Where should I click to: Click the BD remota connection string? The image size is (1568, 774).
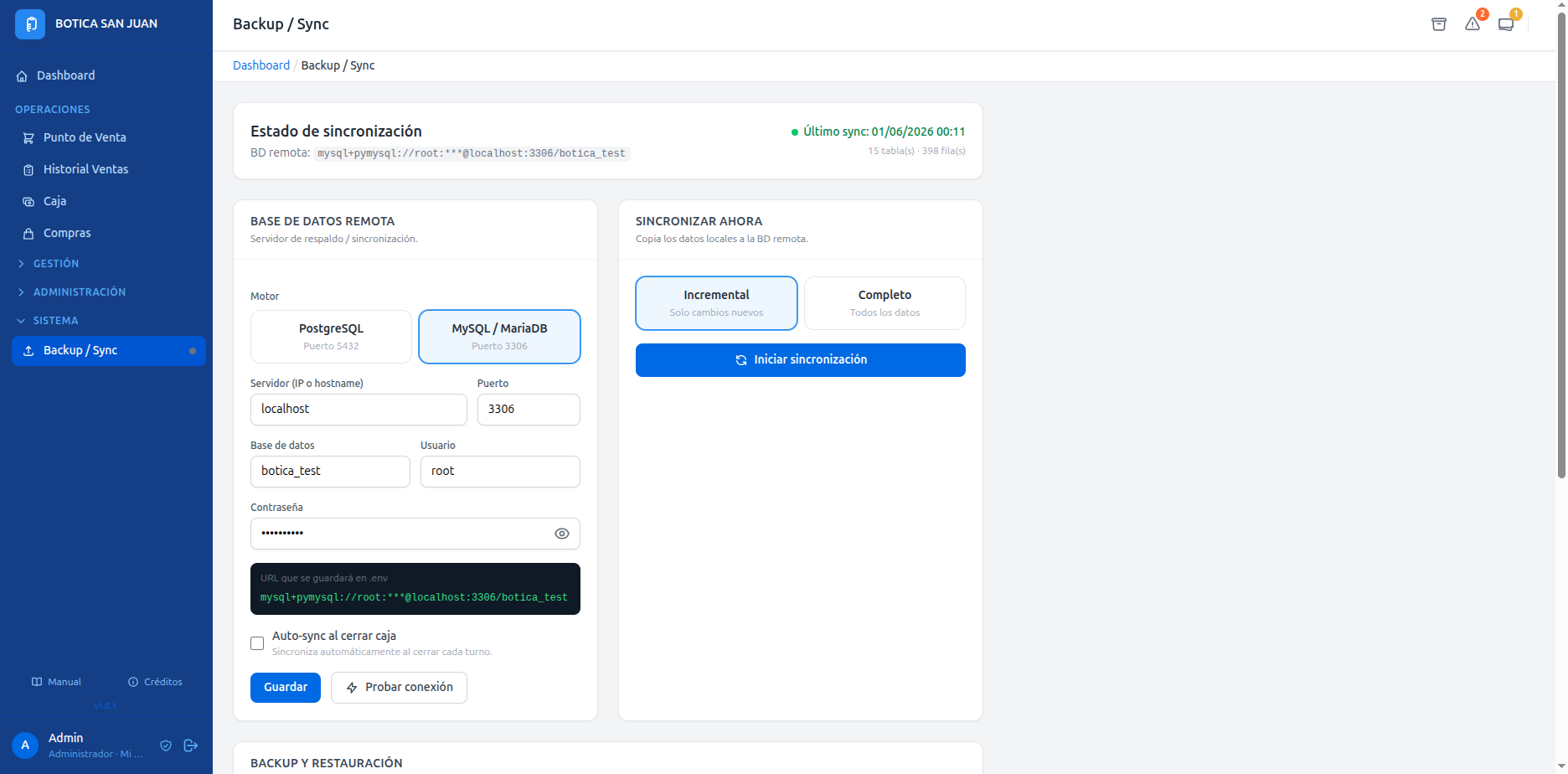[x=472, y=153]
